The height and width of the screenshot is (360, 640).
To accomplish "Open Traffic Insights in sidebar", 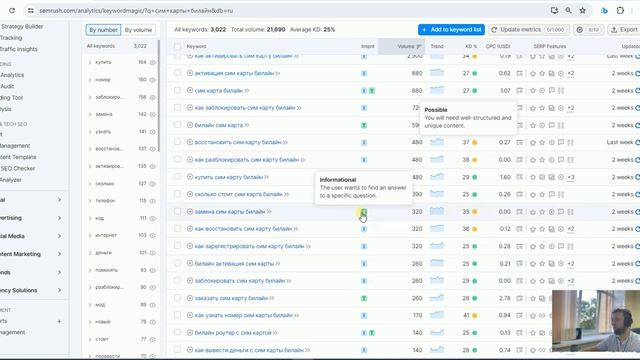I will [19, 49].
